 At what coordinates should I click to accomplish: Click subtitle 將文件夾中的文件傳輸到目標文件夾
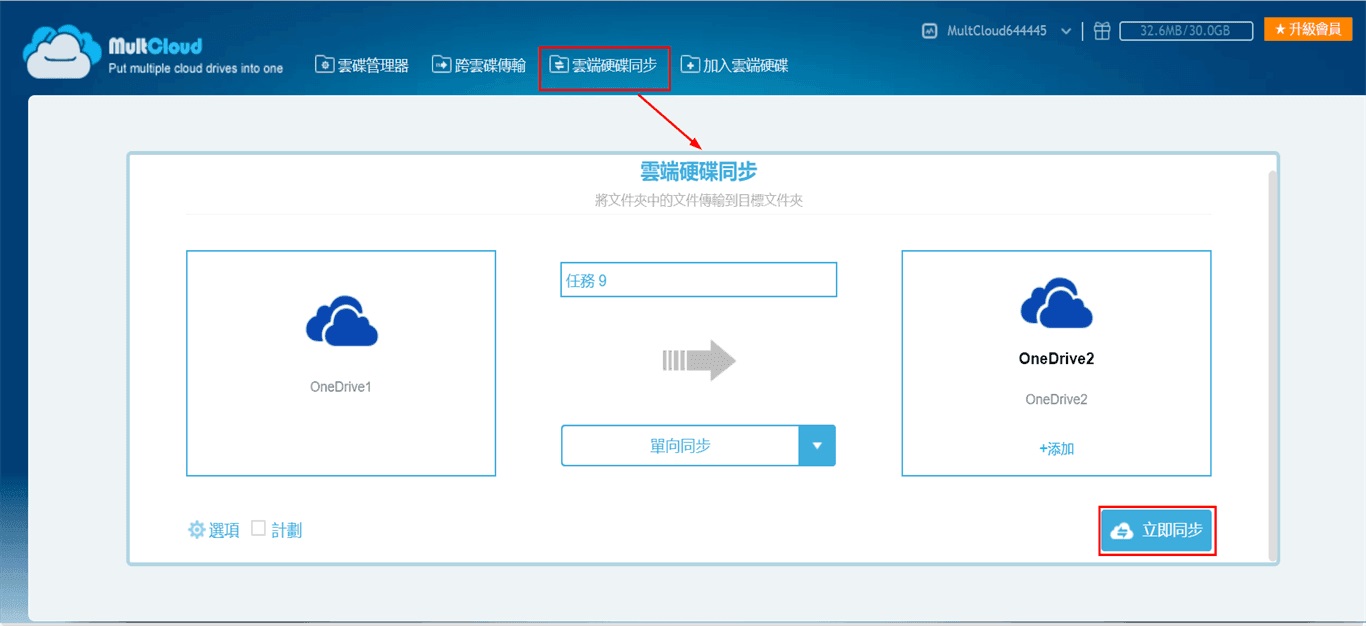coord(698,200)
